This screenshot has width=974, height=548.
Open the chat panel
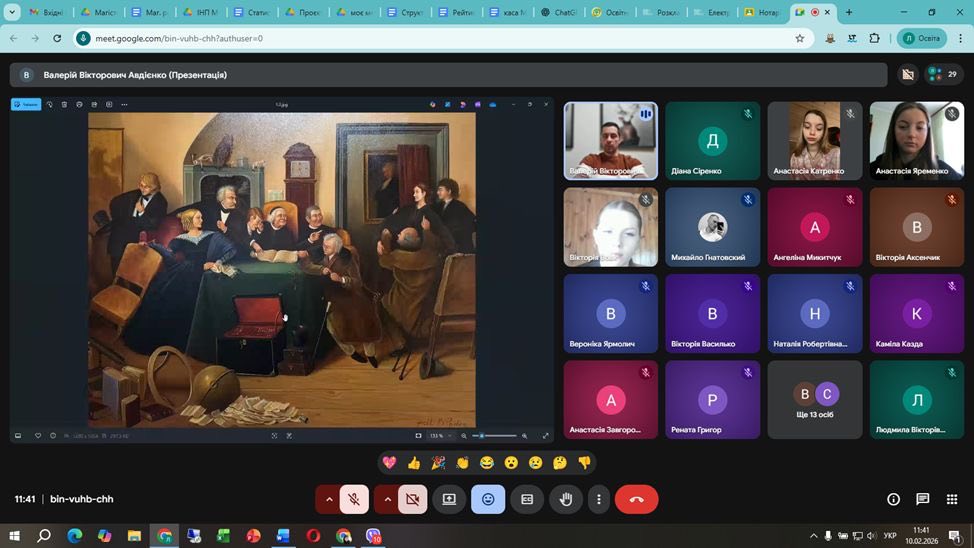tap(922, 499)
